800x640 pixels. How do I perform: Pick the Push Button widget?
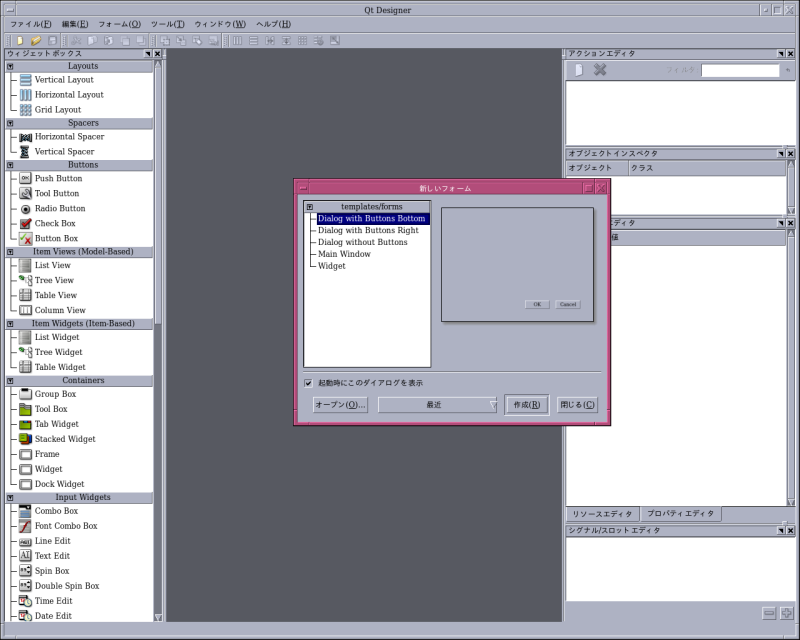coord(51,178)
